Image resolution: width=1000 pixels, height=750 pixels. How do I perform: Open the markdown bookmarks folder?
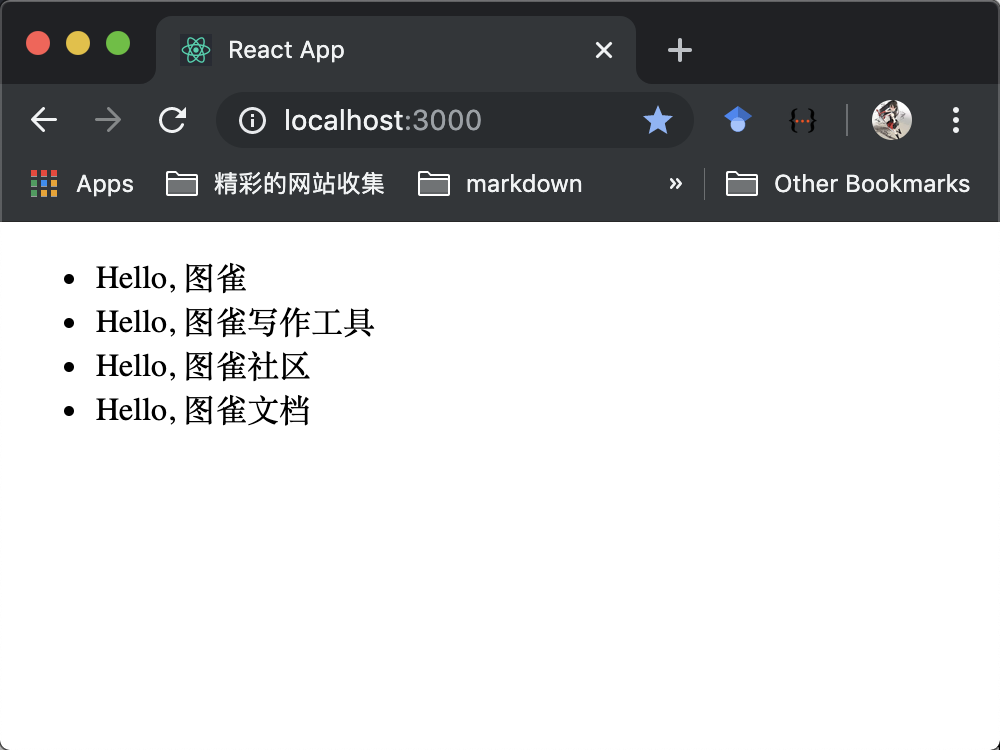pyautogui.click(x=500, y=183)
